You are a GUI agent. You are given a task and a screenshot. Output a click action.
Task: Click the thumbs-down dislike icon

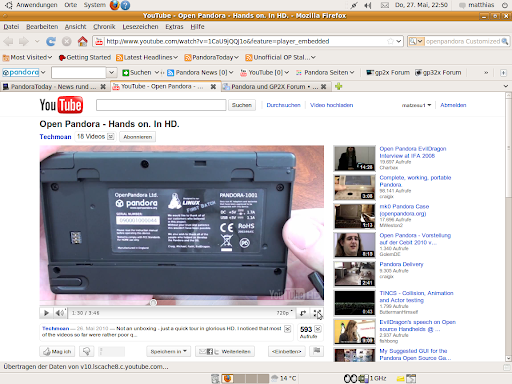[86, 351]
